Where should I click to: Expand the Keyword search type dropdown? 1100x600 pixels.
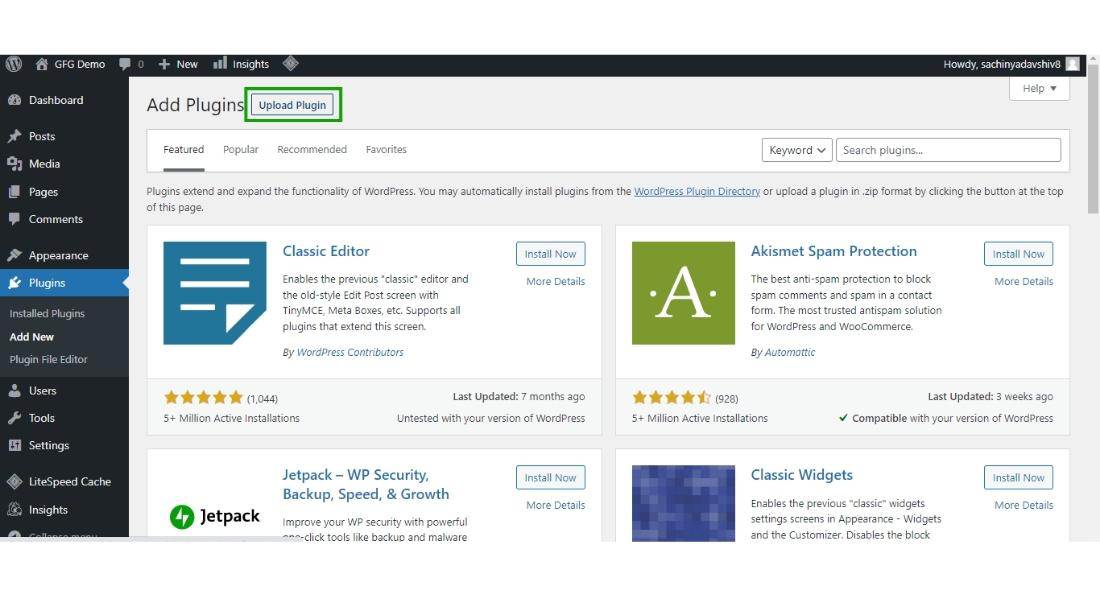click(x=797, y=150)
